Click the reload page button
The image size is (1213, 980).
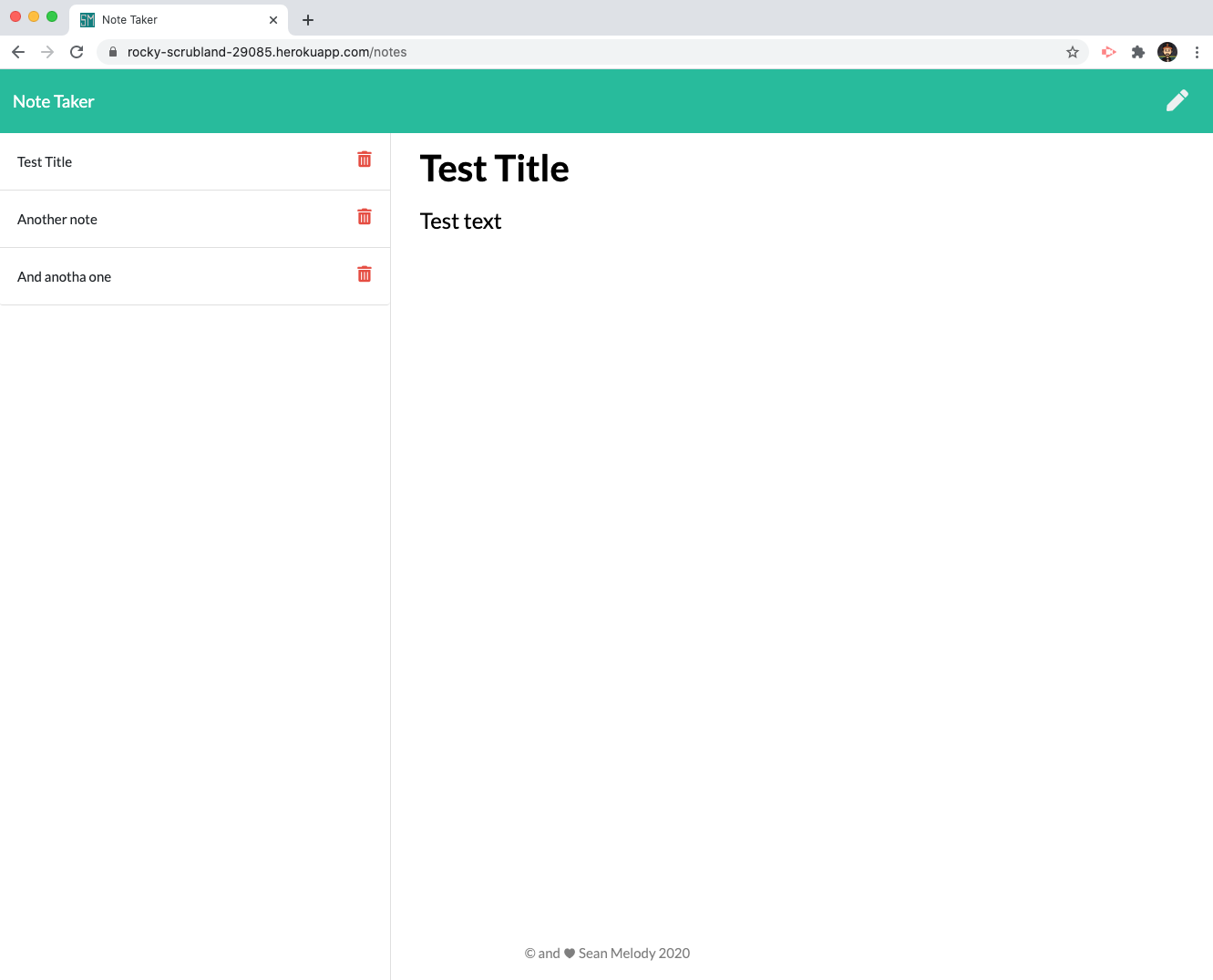[x=77, y=52]
